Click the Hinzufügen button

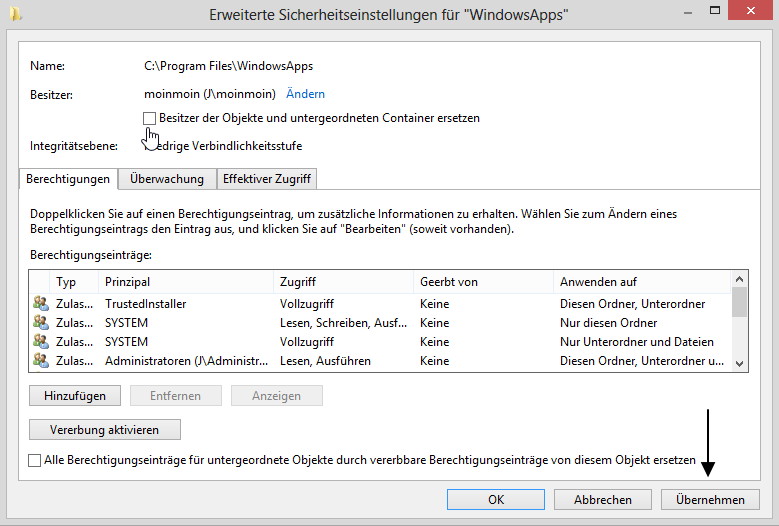coord(75,396)
